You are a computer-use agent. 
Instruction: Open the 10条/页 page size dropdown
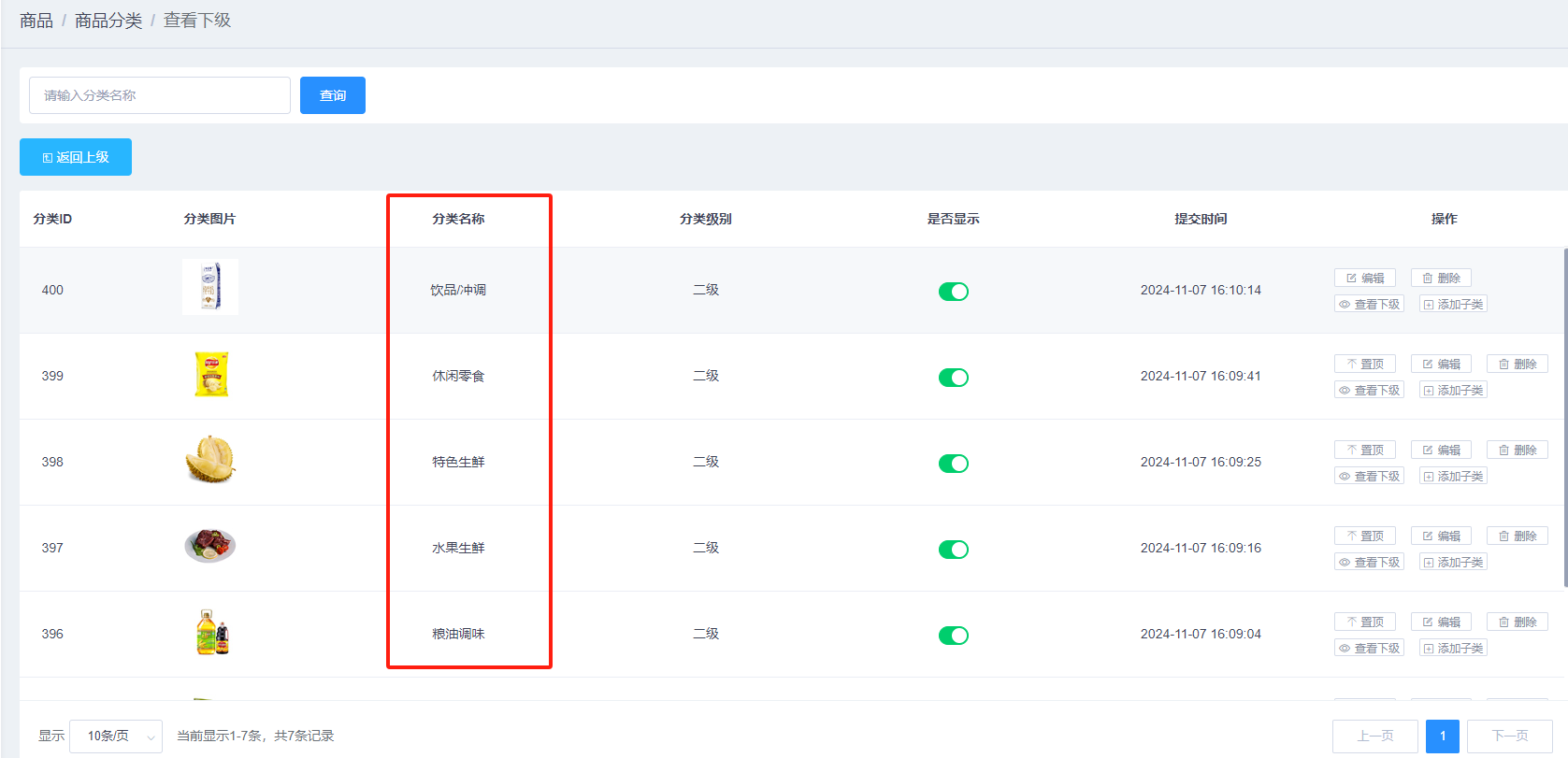[x=116, y=736]
